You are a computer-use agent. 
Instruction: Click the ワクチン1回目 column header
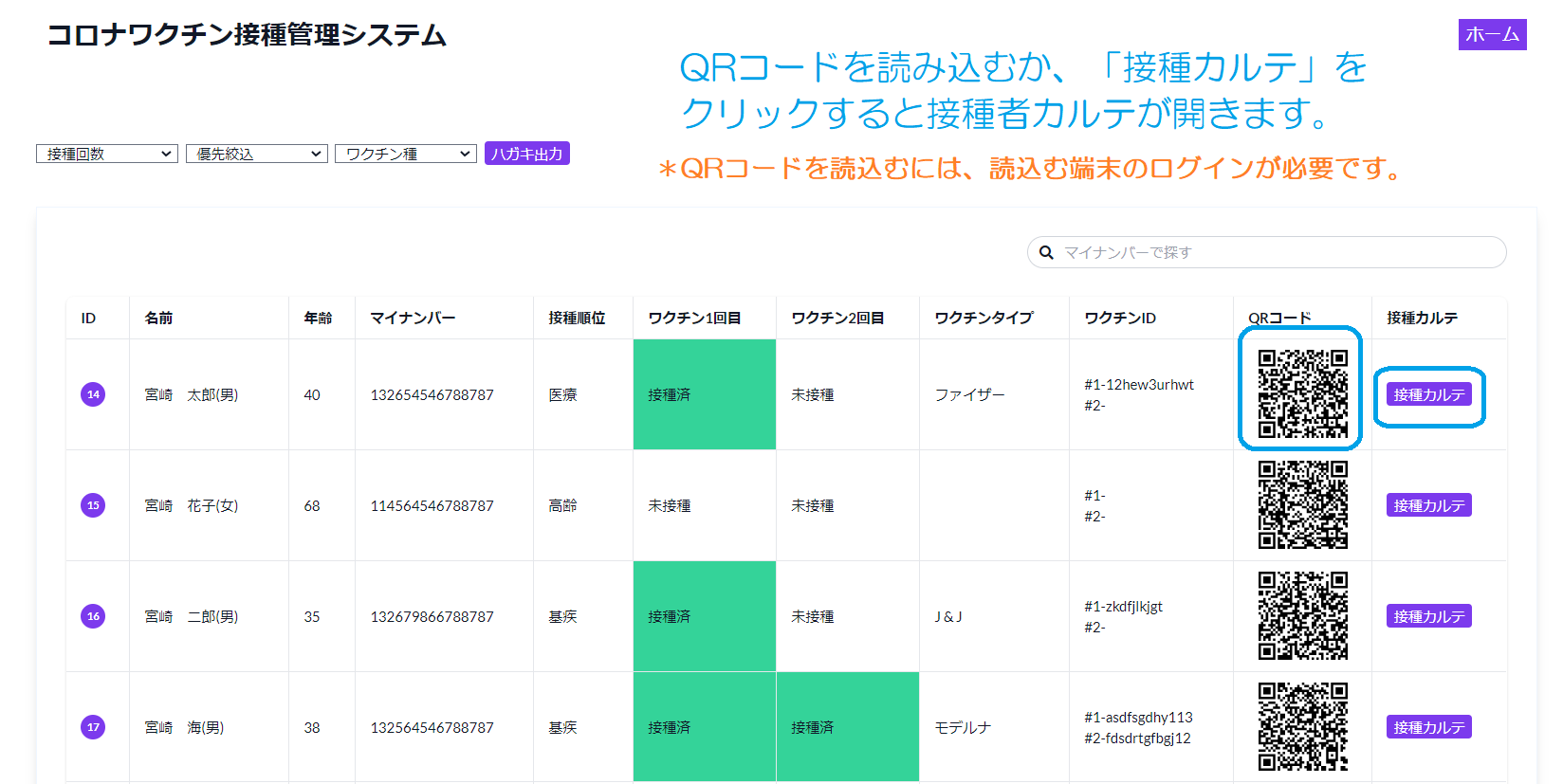pos(694,318)
